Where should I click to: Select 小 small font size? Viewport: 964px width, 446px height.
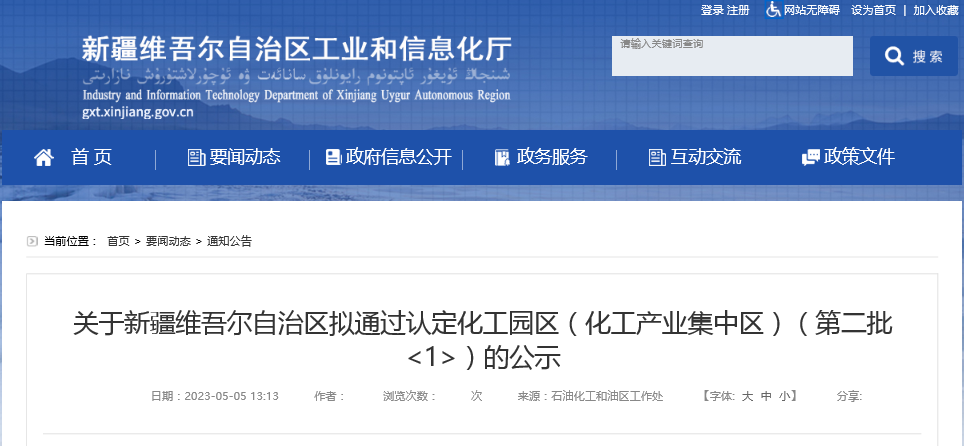(786, 396)
